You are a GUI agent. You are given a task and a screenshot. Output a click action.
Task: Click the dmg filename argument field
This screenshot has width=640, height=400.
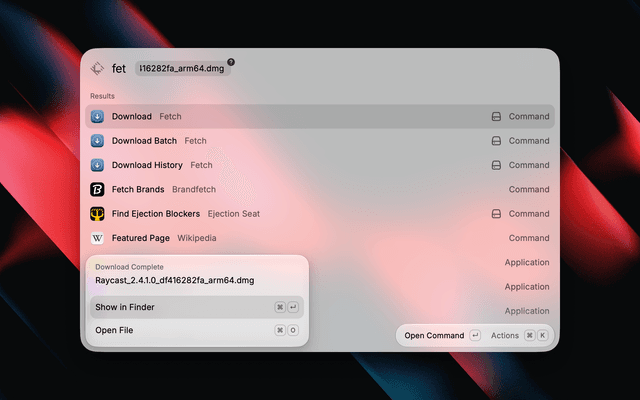[182, 68]
